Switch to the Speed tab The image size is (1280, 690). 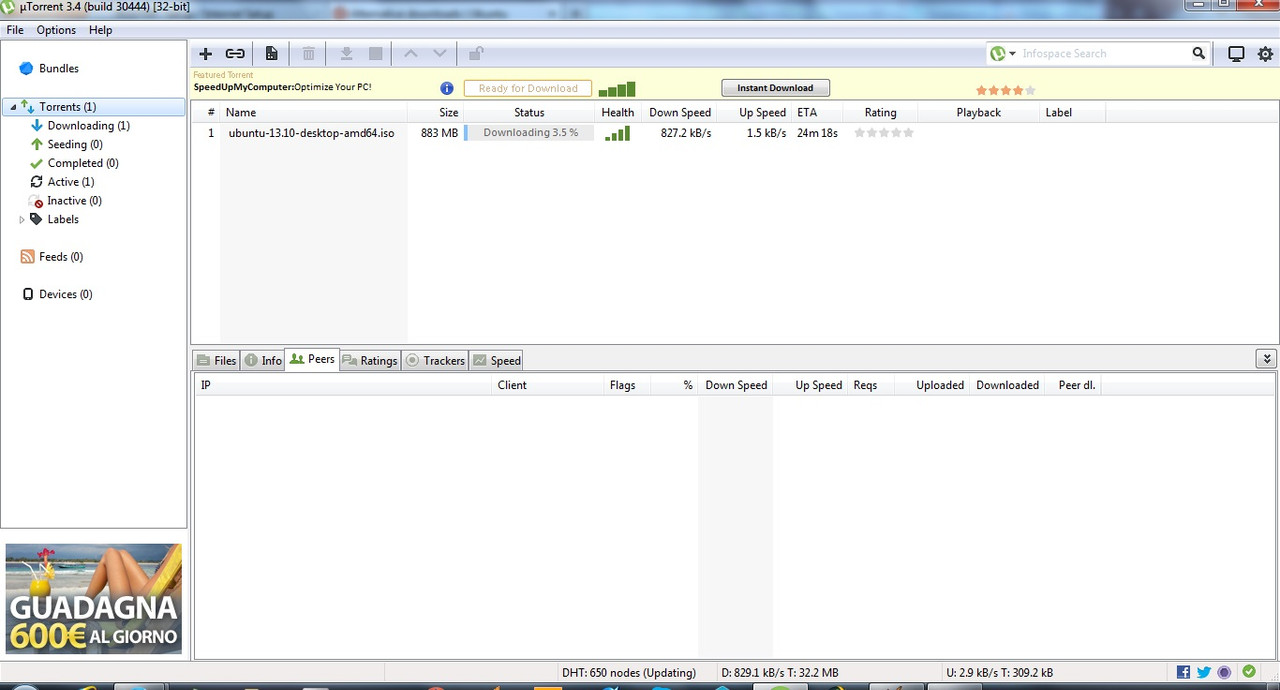[x=497, y=361]
